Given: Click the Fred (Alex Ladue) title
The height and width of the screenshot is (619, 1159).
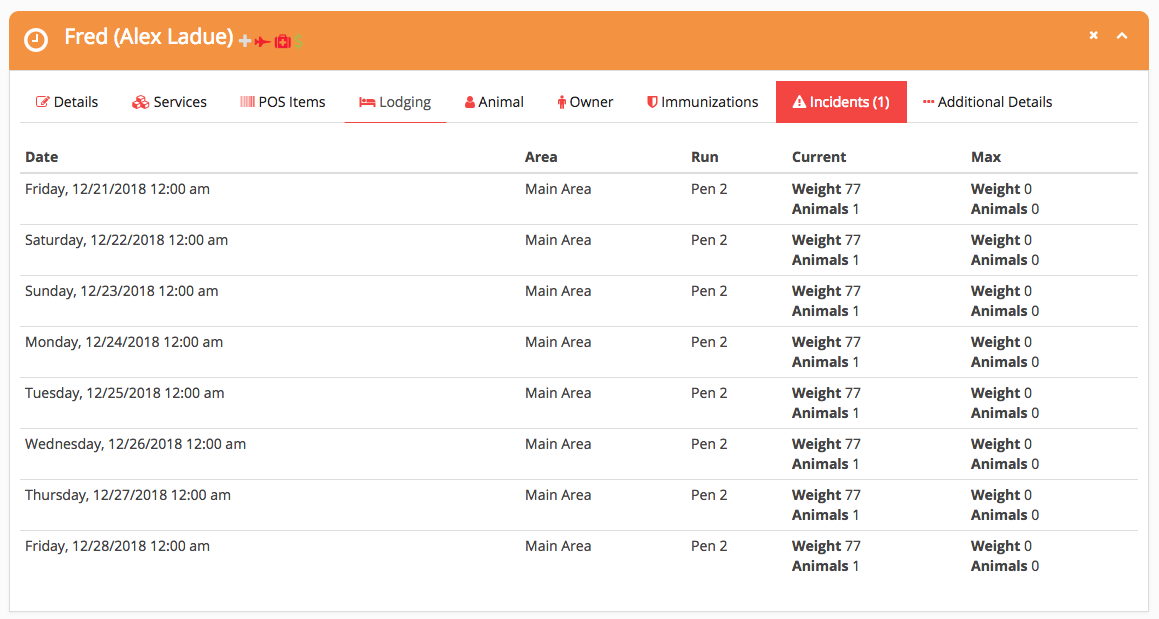Looking at the screenshot, I should coord(149,37).
